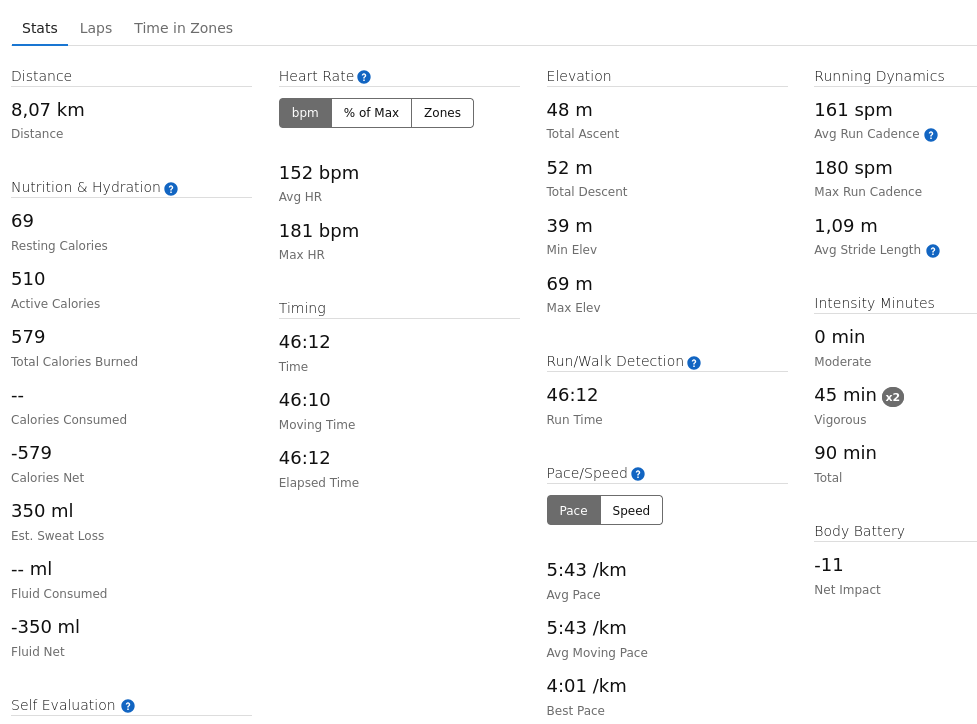Click the 180 spm Max Run Cadence value
977x724 pixels.
[x=854, y=168]
